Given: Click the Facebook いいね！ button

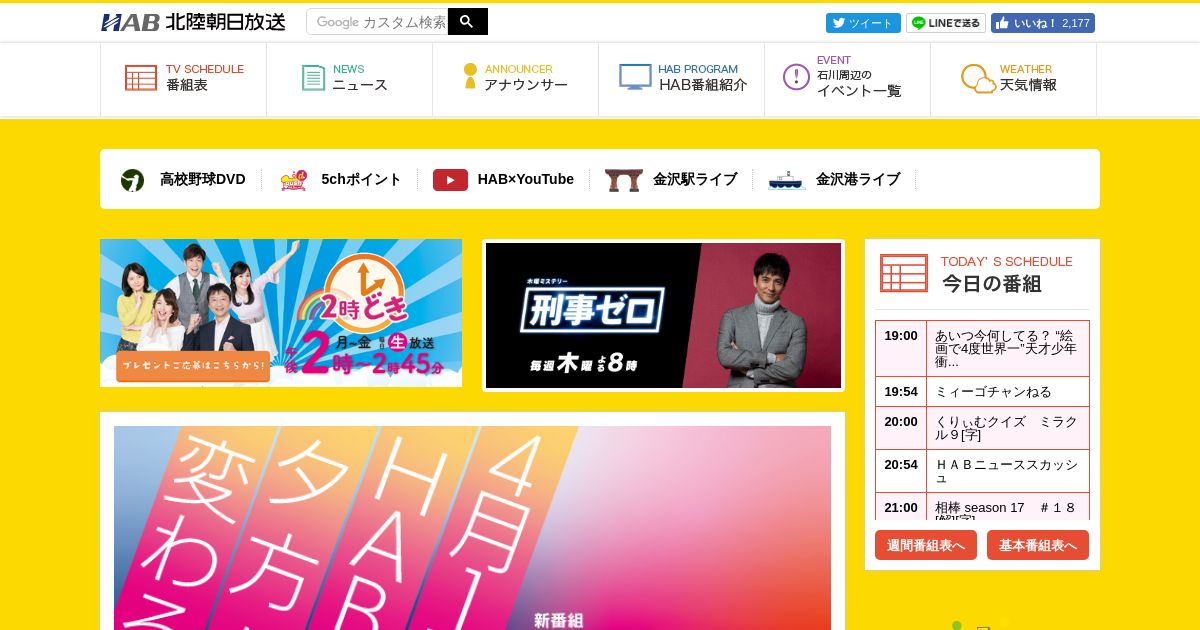Looking at the screenshot, I should click(x=1043, y=23).
